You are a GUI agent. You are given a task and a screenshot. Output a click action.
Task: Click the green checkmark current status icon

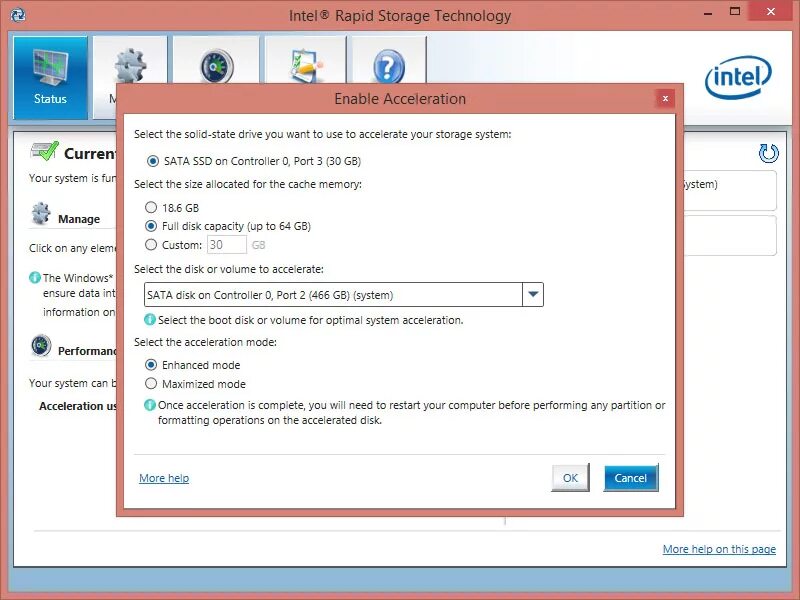(45, 151)
